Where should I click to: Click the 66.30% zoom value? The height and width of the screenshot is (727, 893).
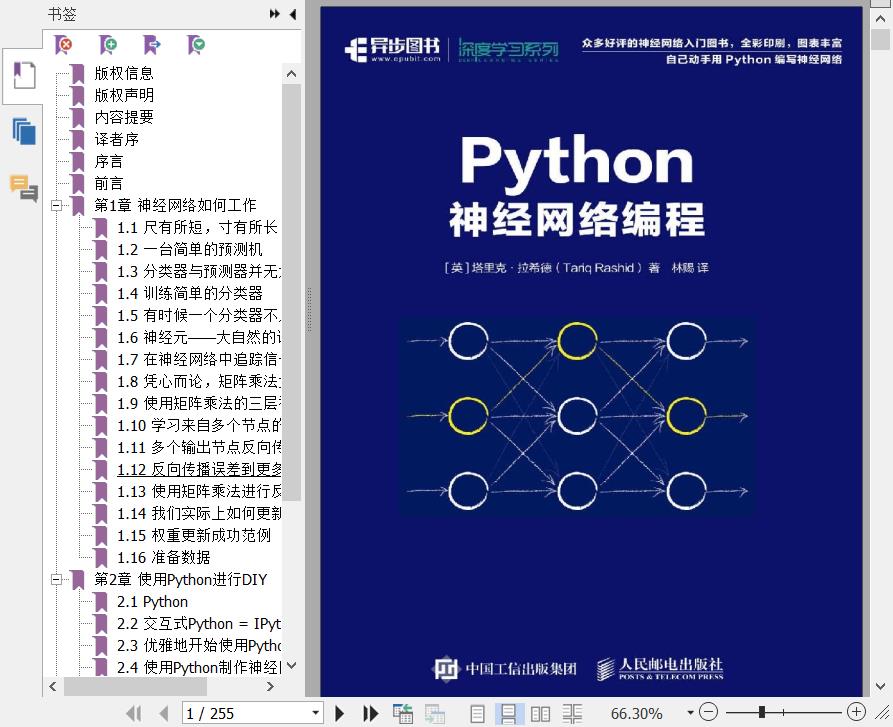click(x=636, y=713)
